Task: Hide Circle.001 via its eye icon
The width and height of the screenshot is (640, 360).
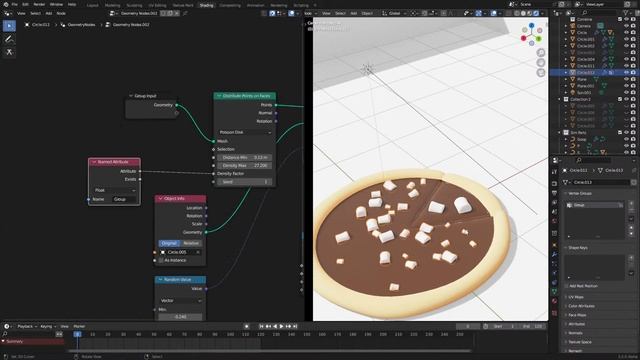Action: 626,39
